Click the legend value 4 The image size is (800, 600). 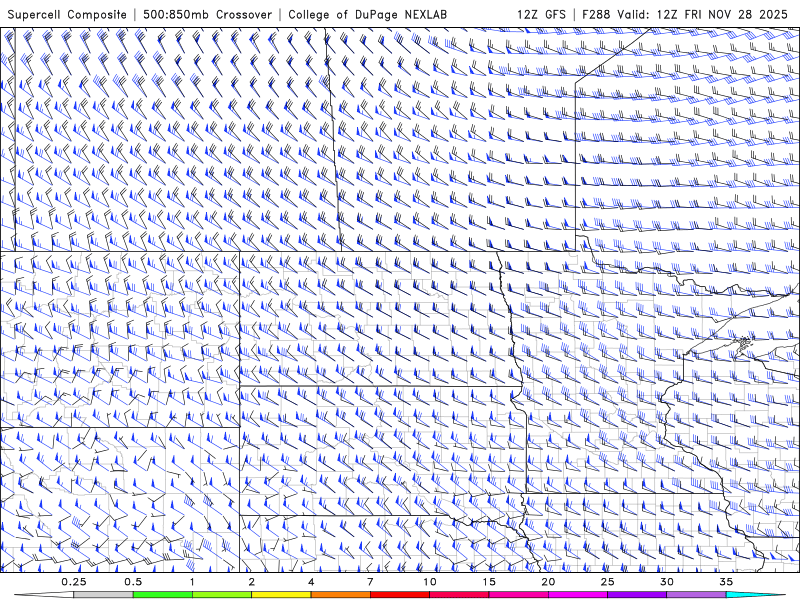click(x=311, y=582)
